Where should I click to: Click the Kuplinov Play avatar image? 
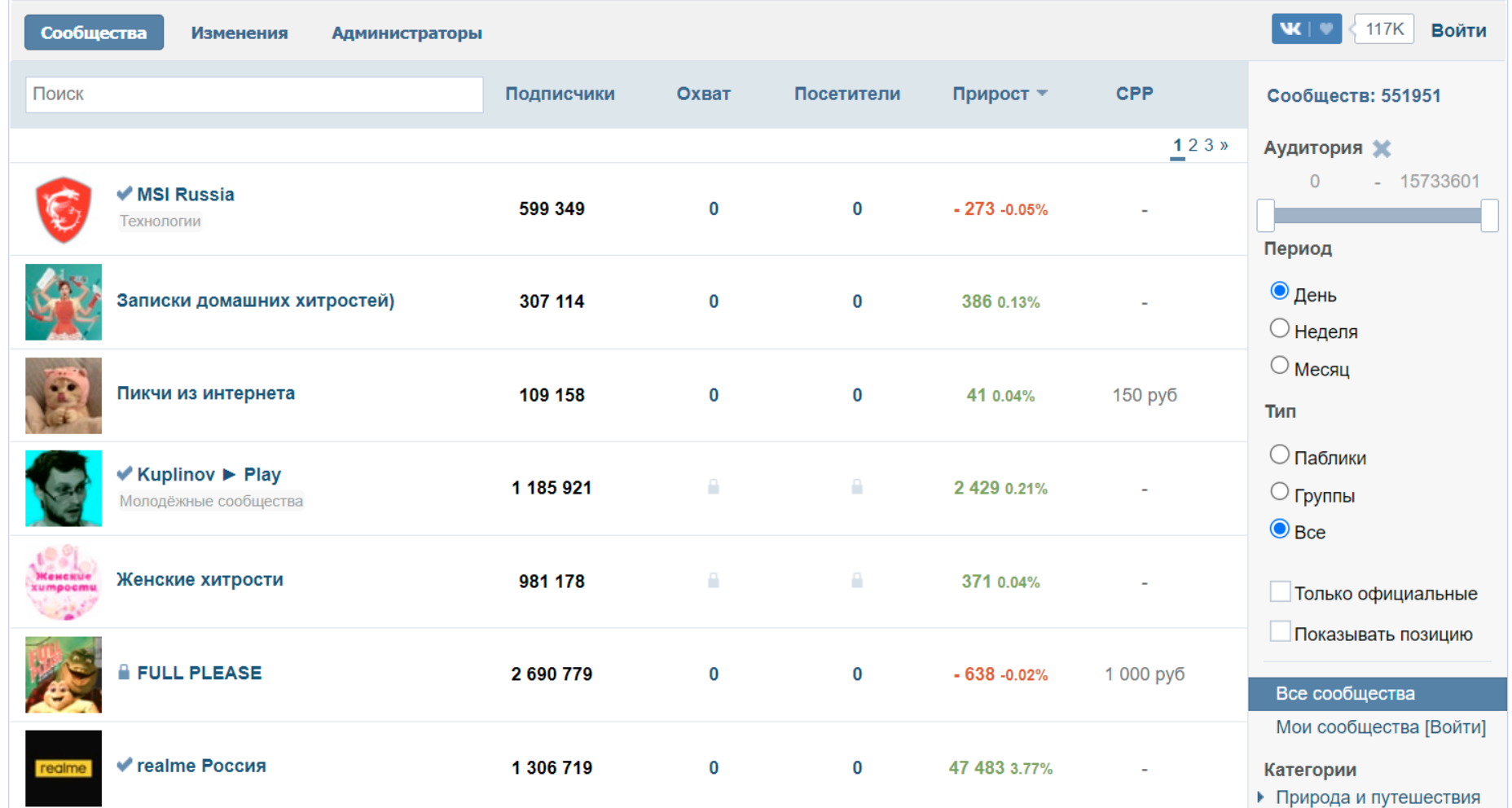click(64, 489)
